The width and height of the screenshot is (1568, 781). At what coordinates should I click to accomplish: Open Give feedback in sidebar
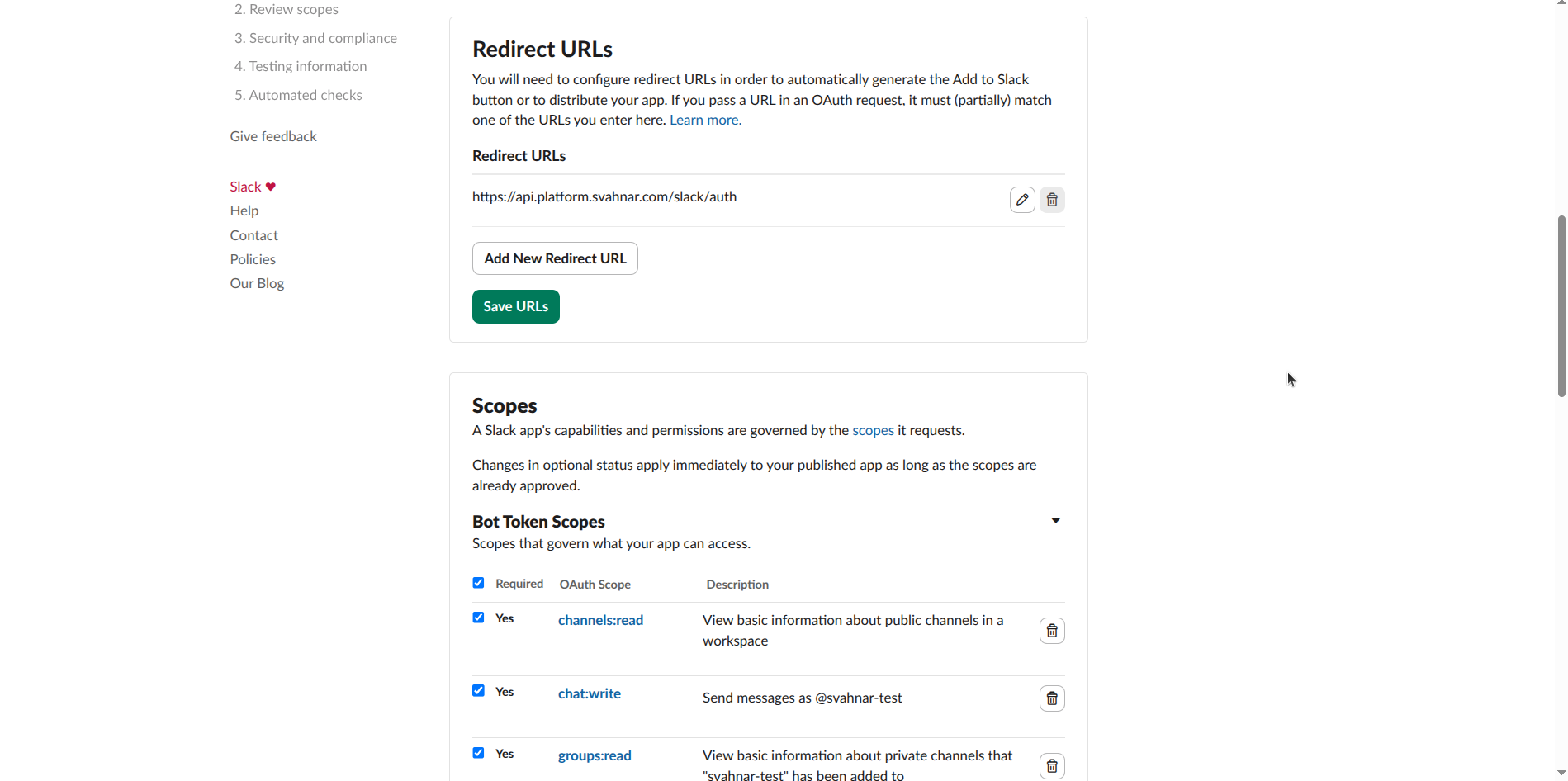pos(273,136)
